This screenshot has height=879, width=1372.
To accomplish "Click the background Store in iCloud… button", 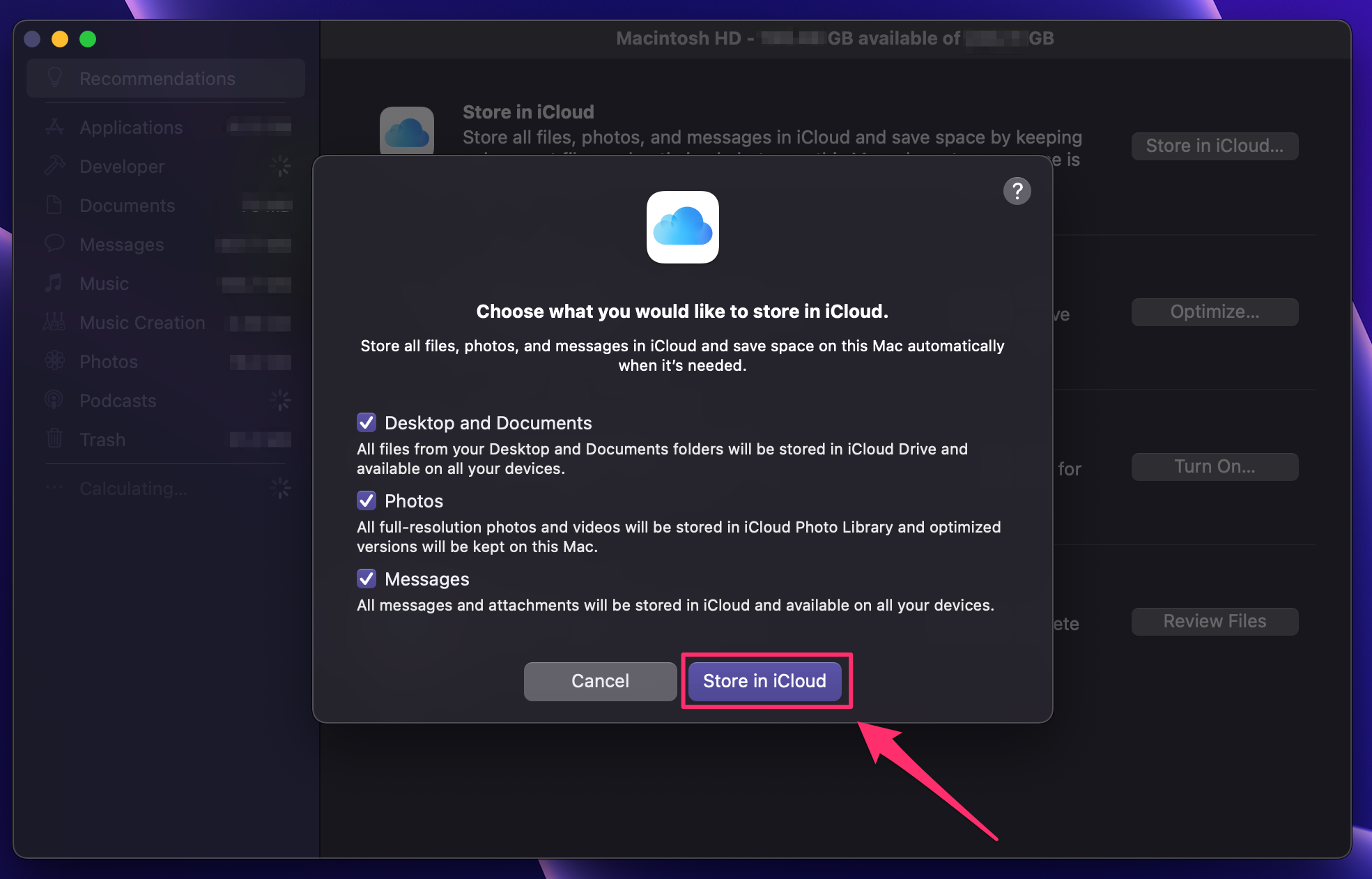I will coord(1215,146).
